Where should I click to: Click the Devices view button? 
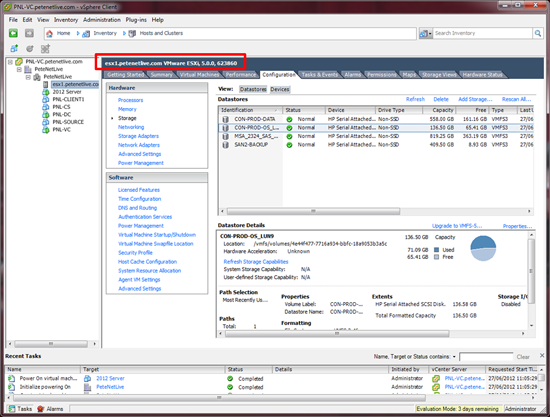pos(280,89)
